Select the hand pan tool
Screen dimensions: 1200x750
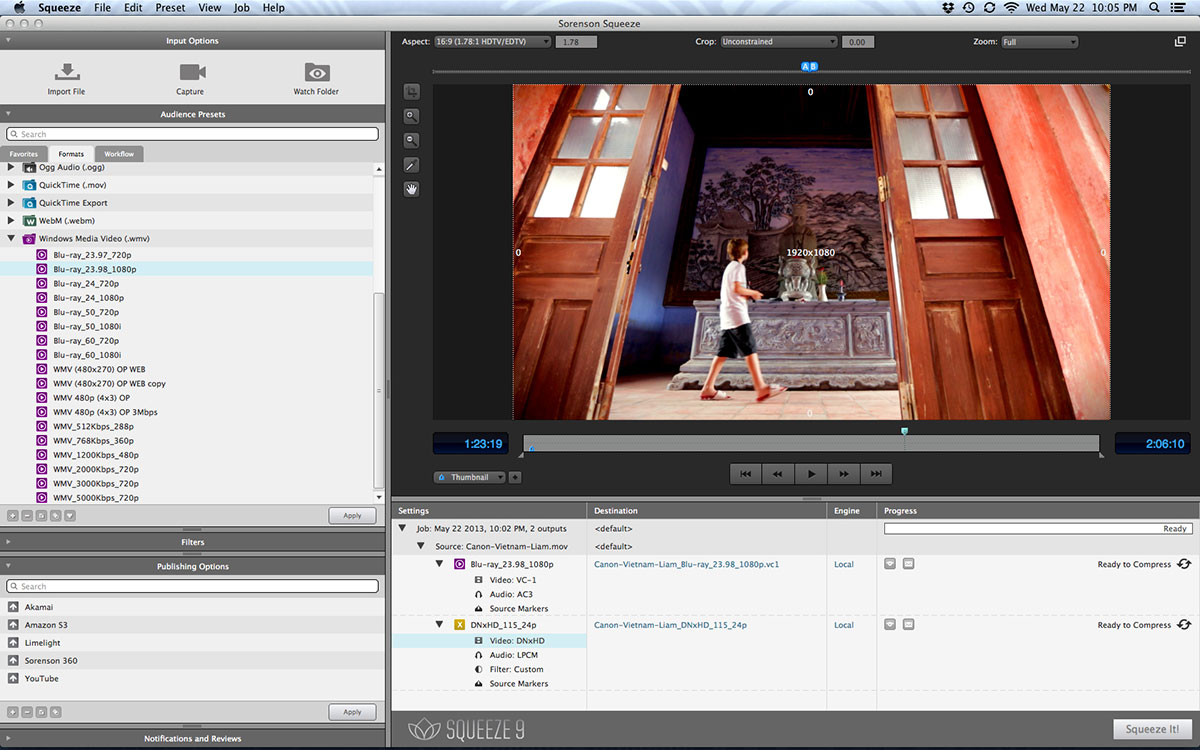point(411,189)
